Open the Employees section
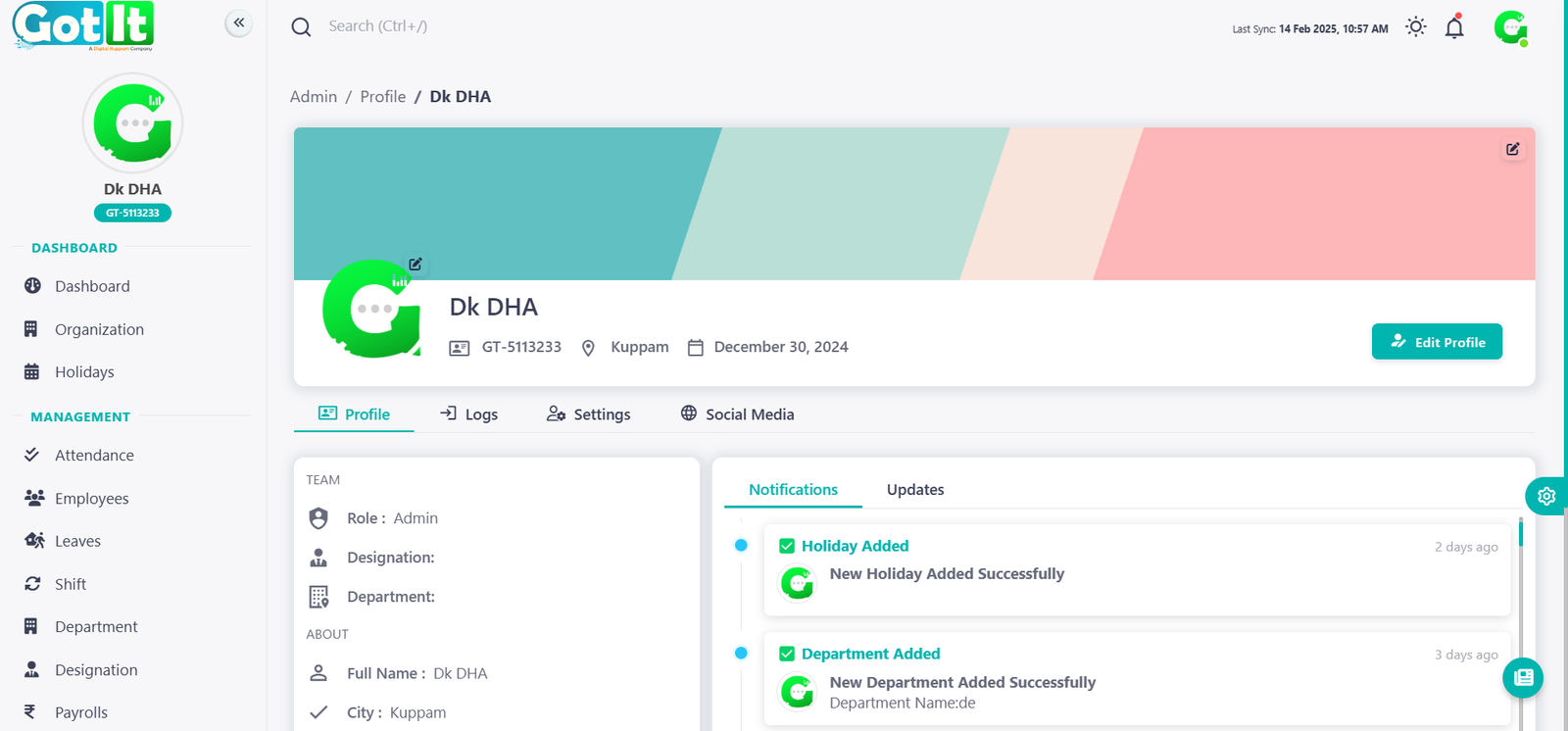 click(91, 499)
